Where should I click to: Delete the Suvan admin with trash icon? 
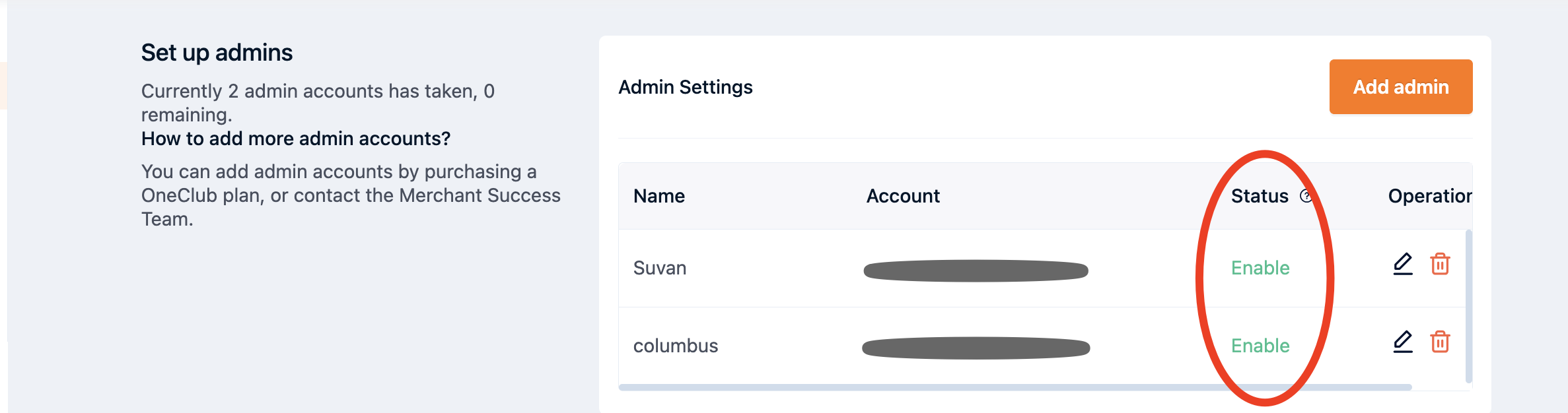click(1440, 264)
